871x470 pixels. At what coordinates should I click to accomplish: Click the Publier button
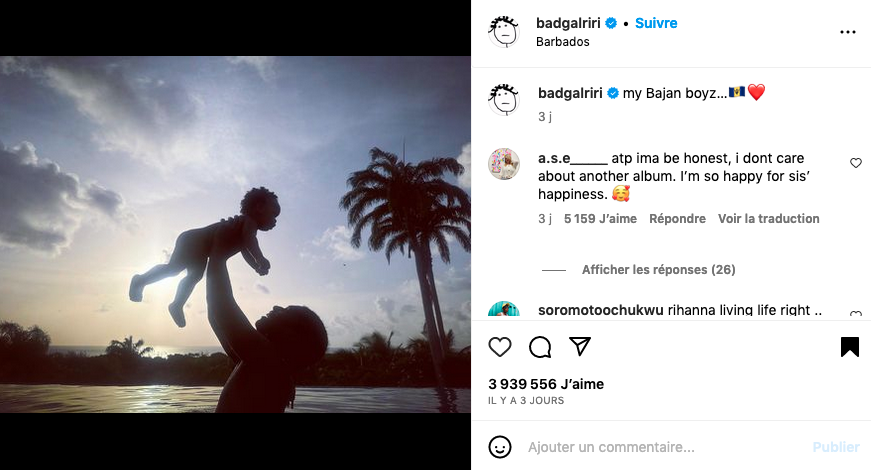tap(836, 447)
